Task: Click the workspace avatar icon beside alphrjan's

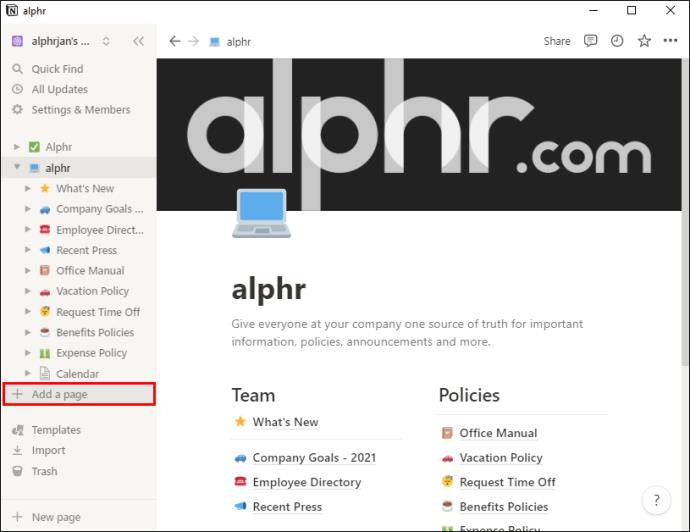Action: click(17, 41)
